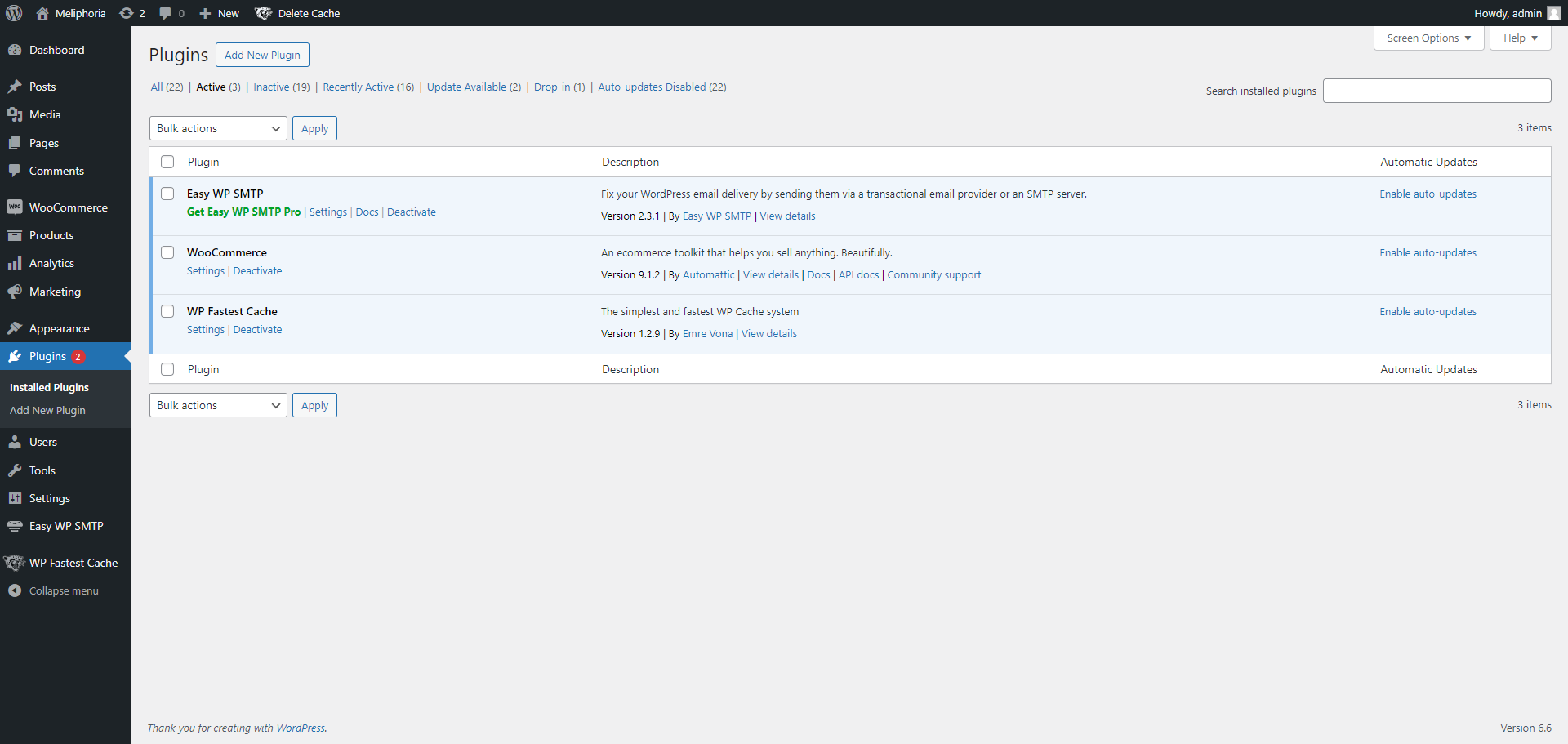The image size is (1568, 744).
Task: Click the Plugins plug icon in sidebar
Action: click(15, 356)
